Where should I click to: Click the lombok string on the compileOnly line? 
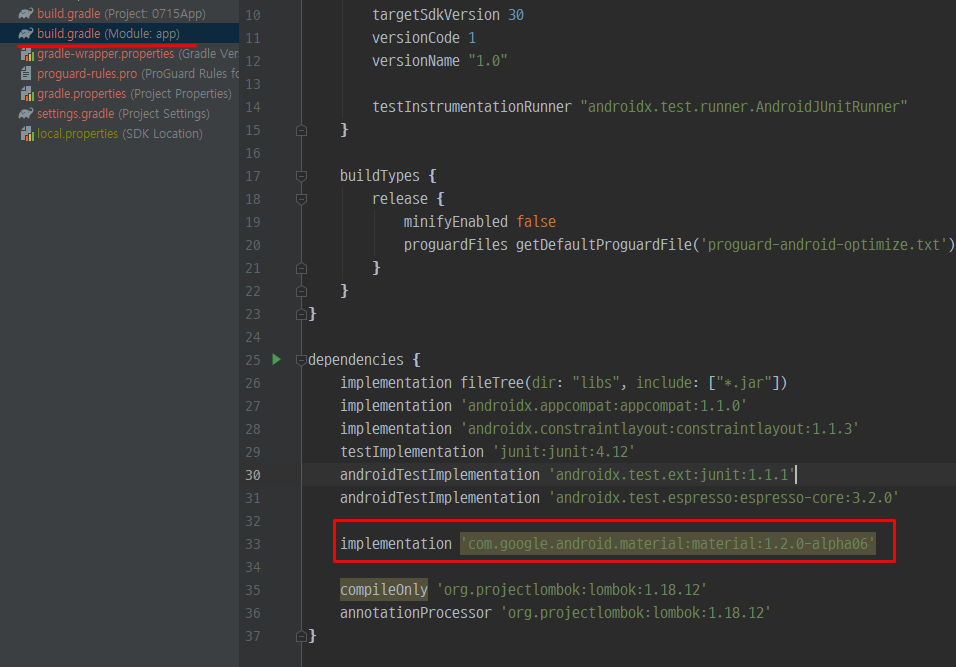pyautogui.click(x=572, y=590)
